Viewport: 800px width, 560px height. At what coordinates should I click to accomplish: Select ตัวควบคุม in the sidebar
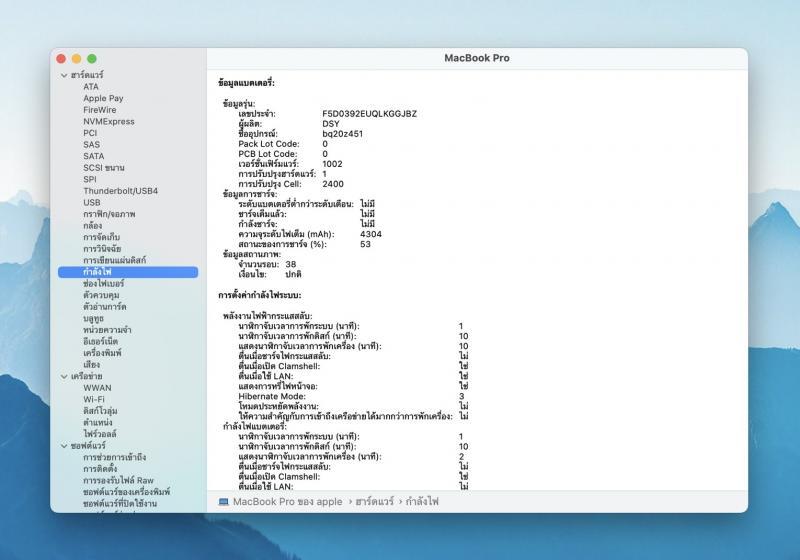coord(101,295)
